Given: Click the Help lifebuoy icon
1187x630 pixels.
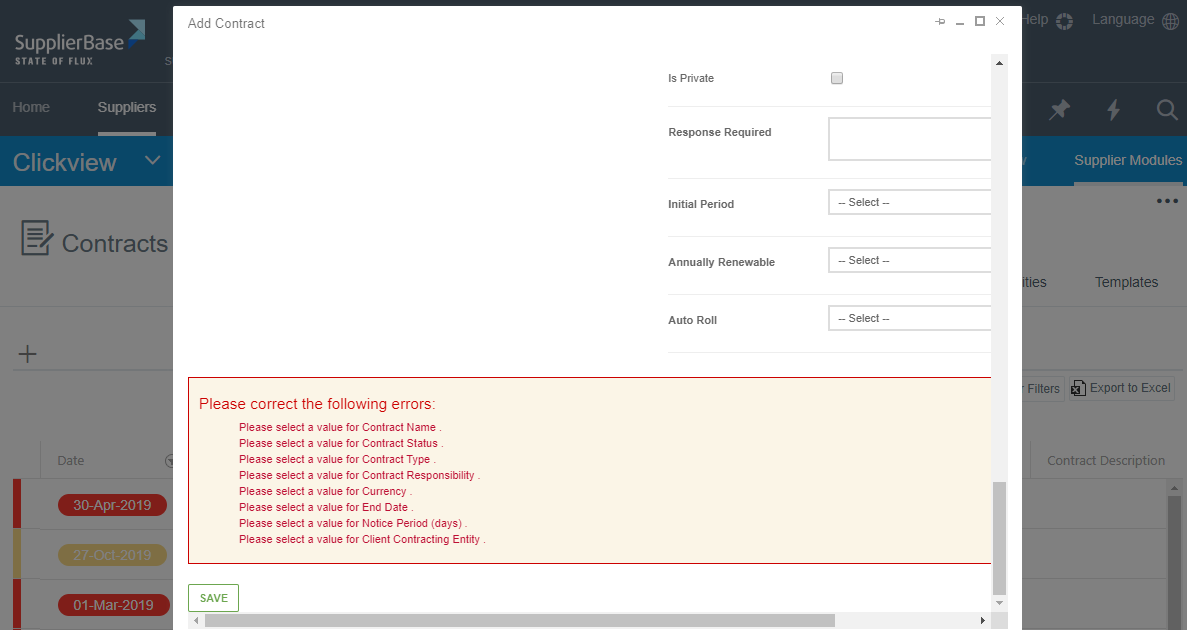Looking at the screenshot, I should pyautogui.click(x=1064, y=21).
